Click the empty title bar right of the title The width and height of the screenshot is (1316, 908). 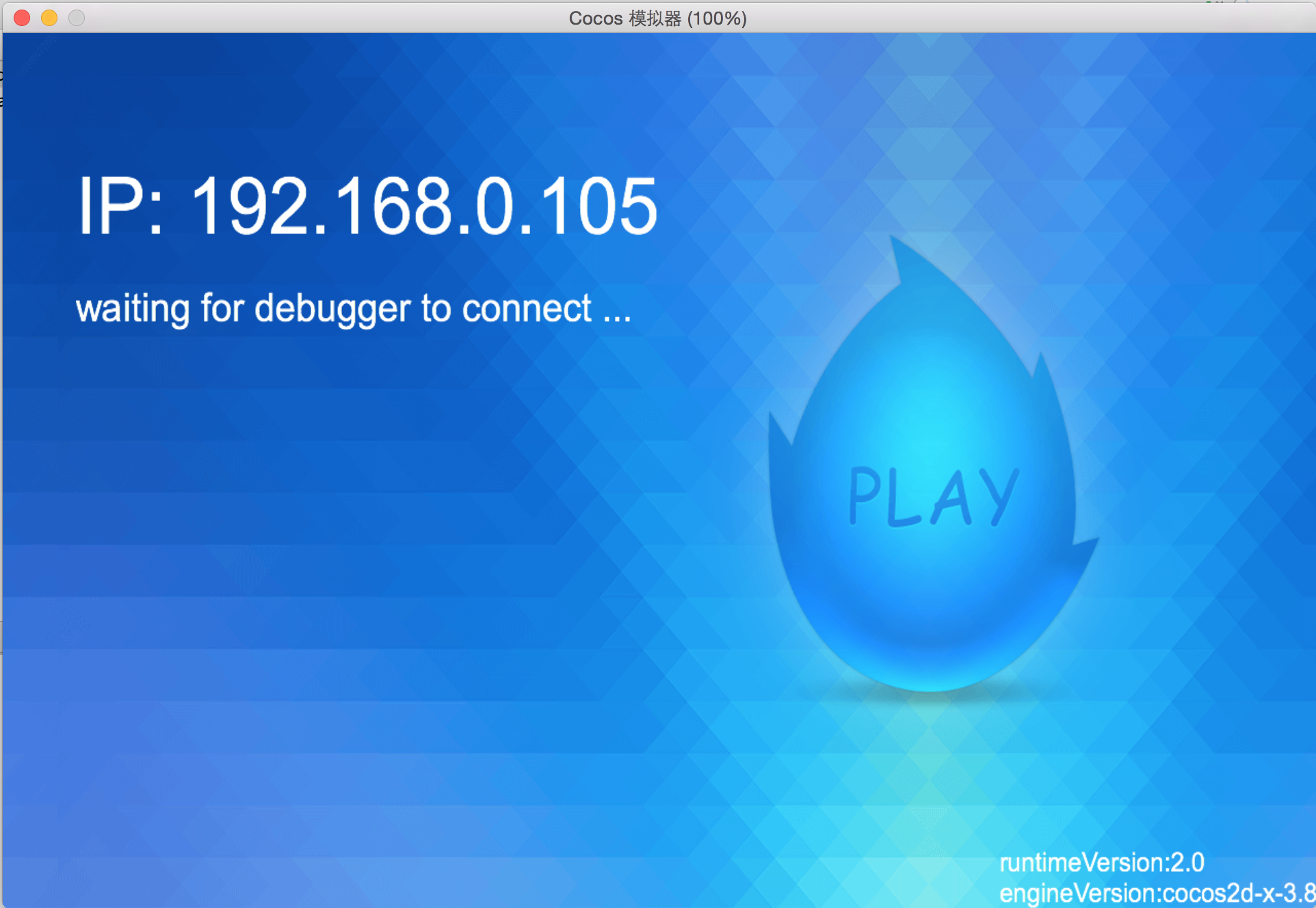pos(1026,18)
